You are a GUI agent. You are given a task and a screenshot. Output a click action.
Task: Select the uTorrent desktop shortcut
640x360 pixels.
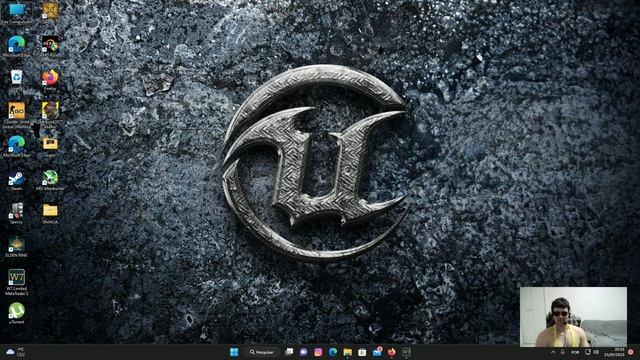click(16, 313)
